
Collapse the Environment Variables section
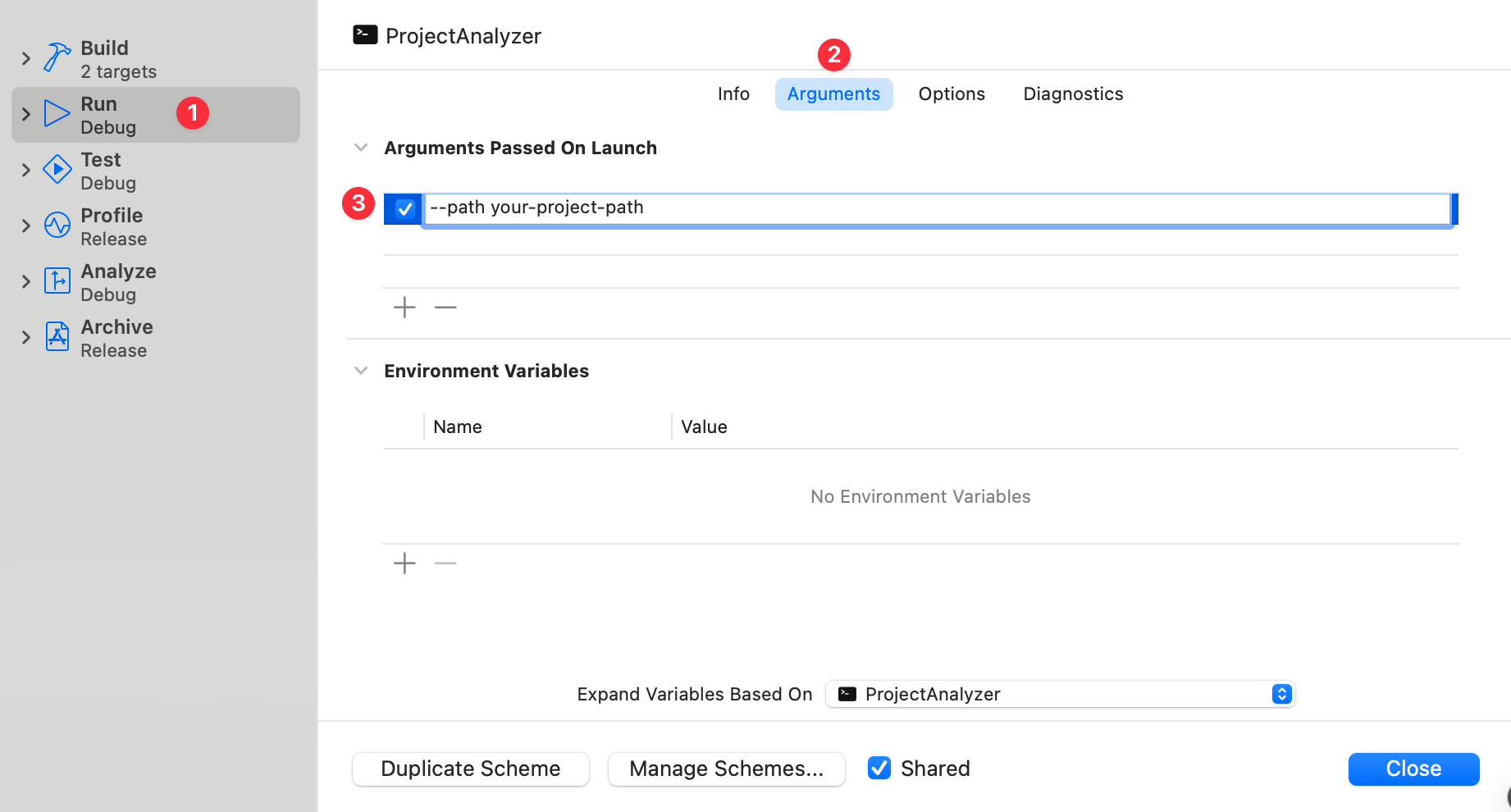pos(361,371)
